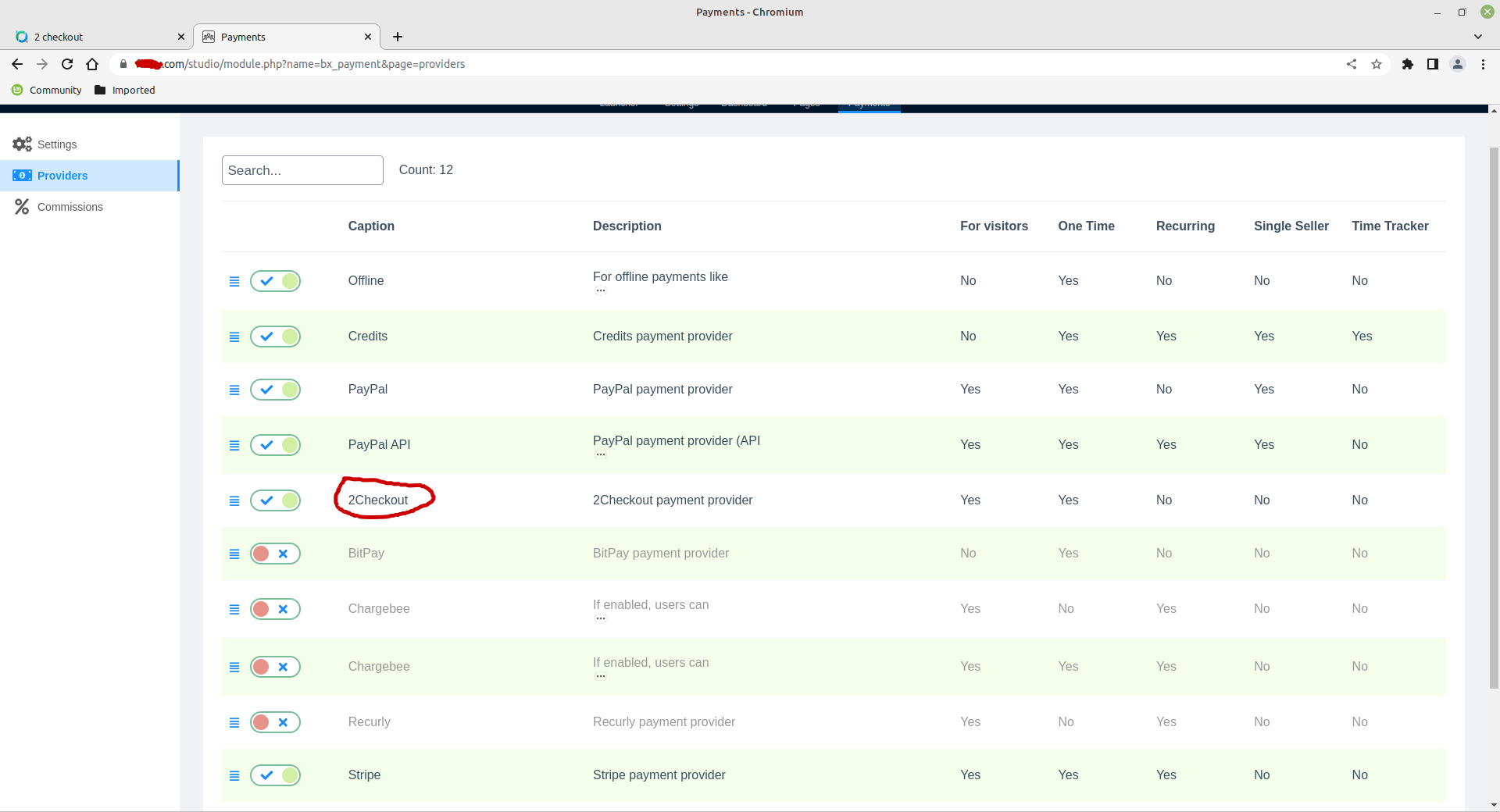This screenshot has height=812, width=1500.
Task: Click the provider Search input field
Action: 302,170
